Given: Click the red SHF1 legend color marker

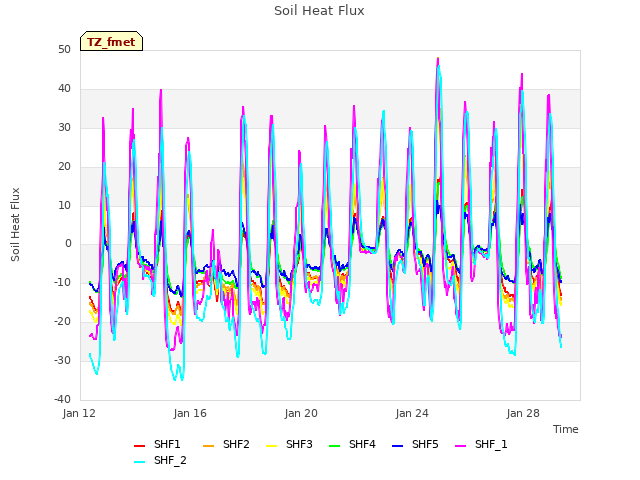Looking at the screenshot, I should pos(140,446).
